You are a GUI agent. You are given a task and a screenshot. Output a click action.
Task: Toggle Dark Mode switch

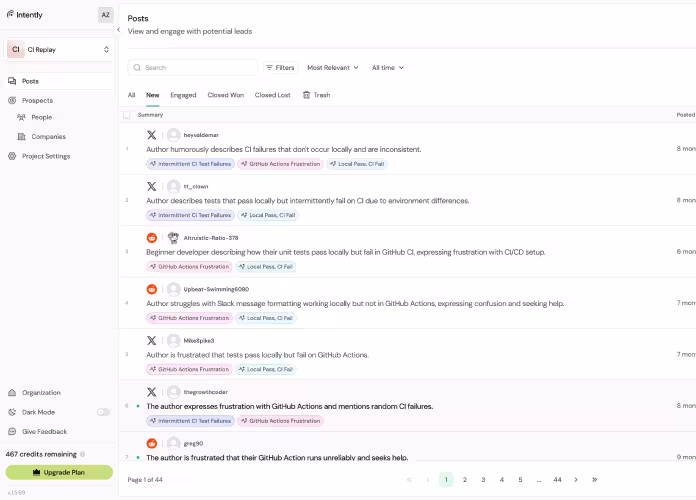point(103,412)
